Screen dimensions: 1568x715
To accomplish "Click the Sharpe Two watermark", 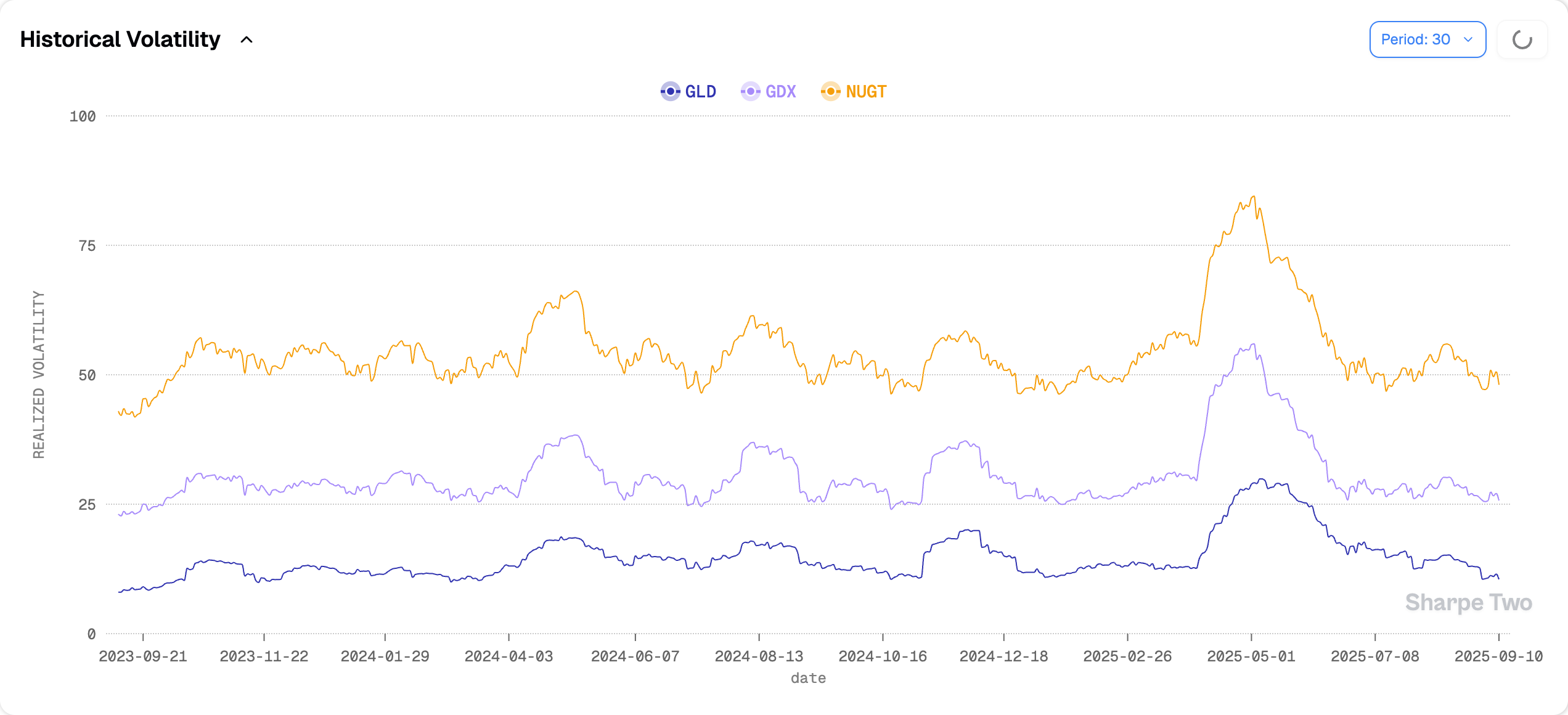I will pyautogui.click(x=1468, y=602).
